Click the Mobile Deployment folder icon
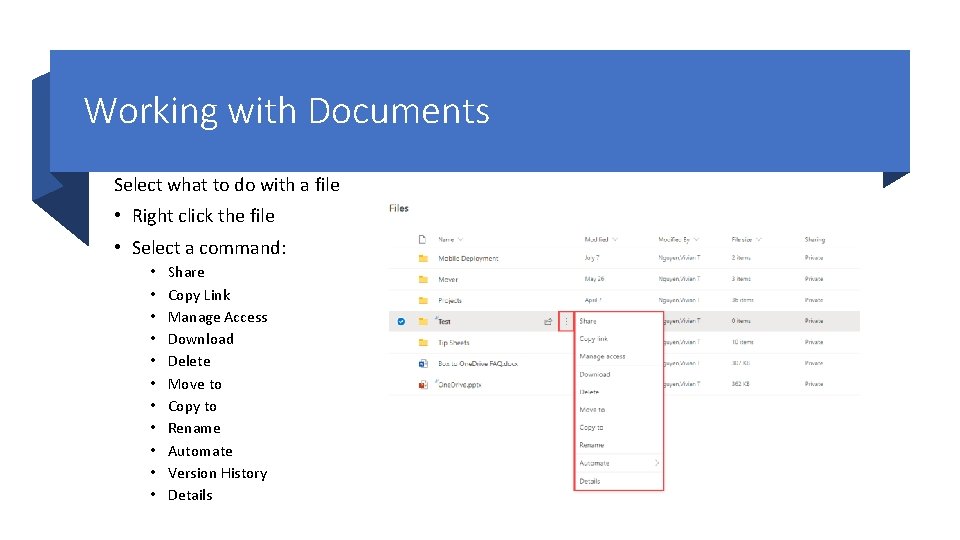Viewport: 960px width, 540px height. (423, 258)
